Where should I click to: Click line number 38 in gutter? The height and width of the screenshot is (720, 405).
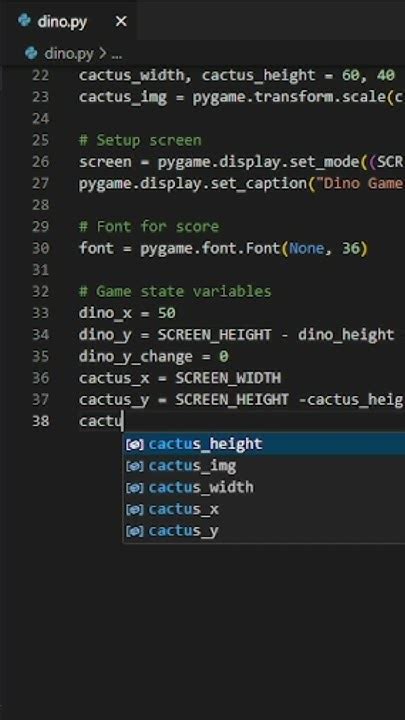[41, 422]
